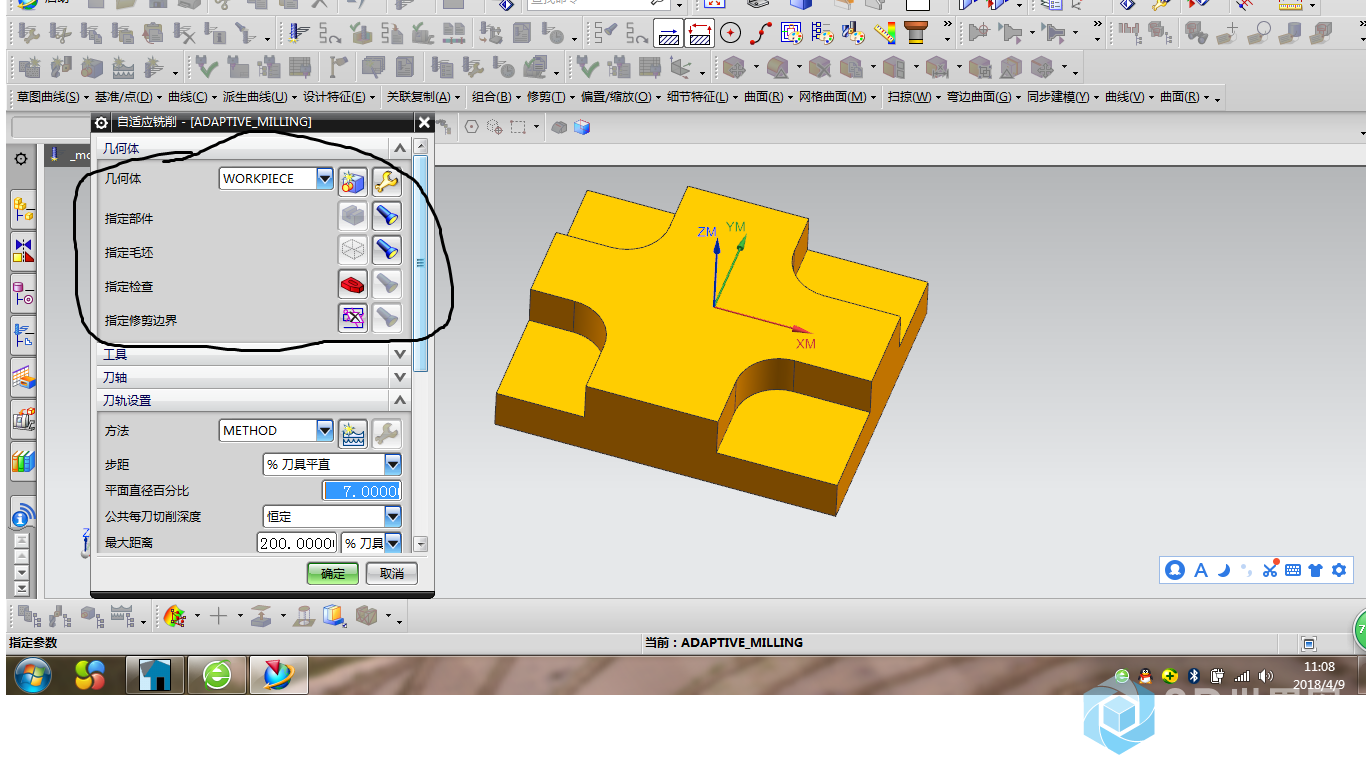1366x768 pixels.
Task: Click New Geometry icon beside WORKPIECE
Action: click(353, 181)
